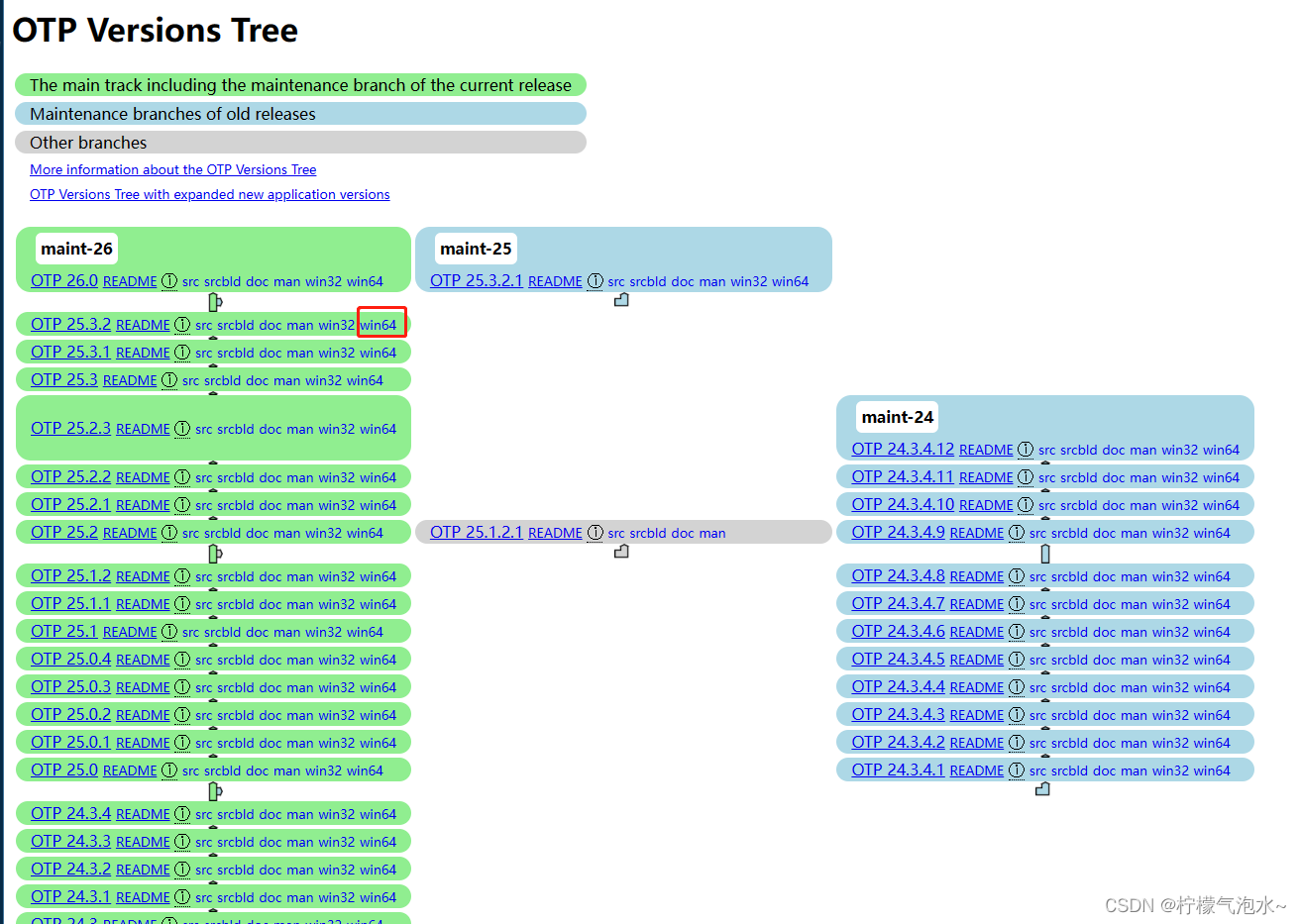This screenshot has width=1301, height=924.
Task: Download win64 installer for OTP 25.3.2
Action: click(378, 325)
